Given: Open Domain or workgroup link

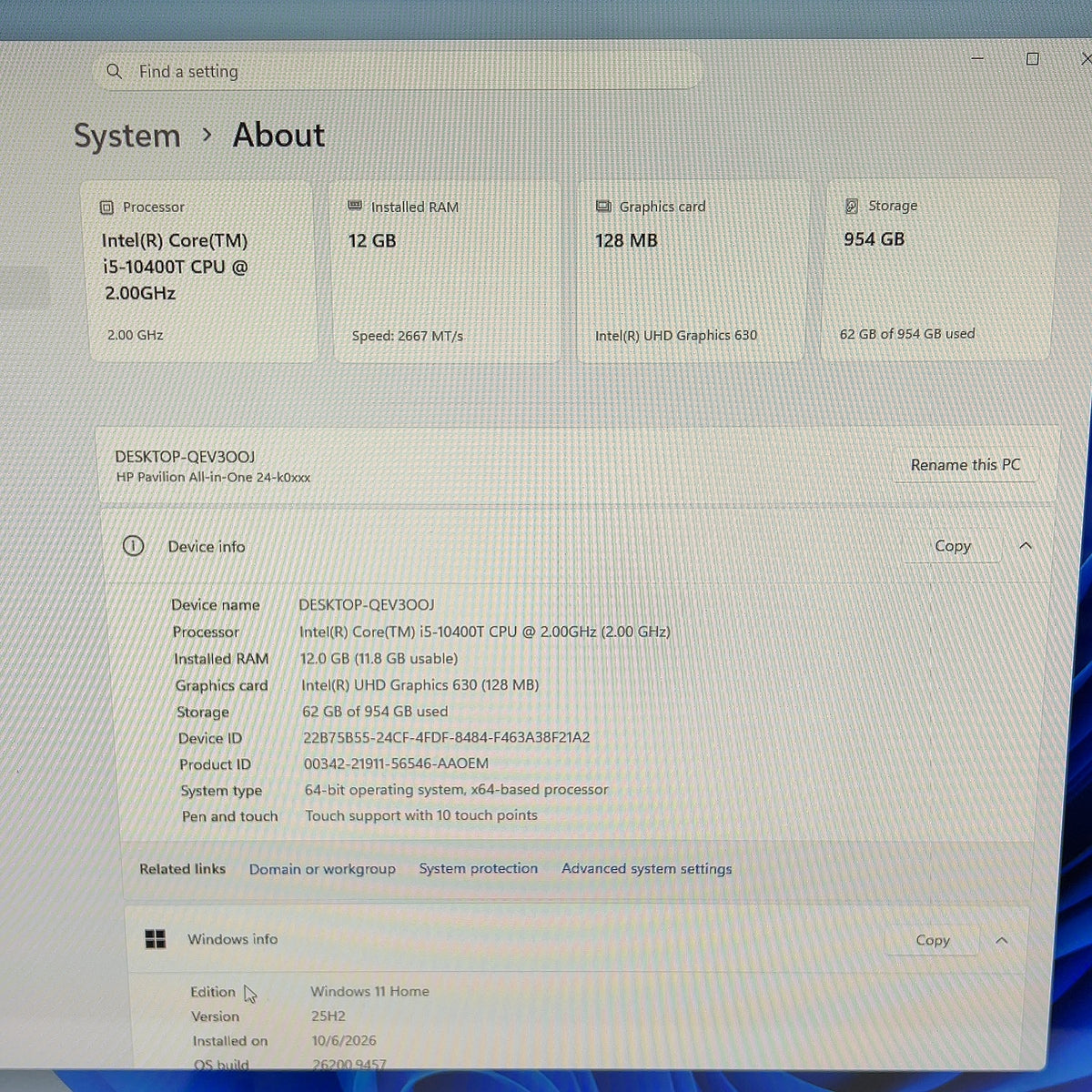Looking at the screenshot, I should [322, 869].
